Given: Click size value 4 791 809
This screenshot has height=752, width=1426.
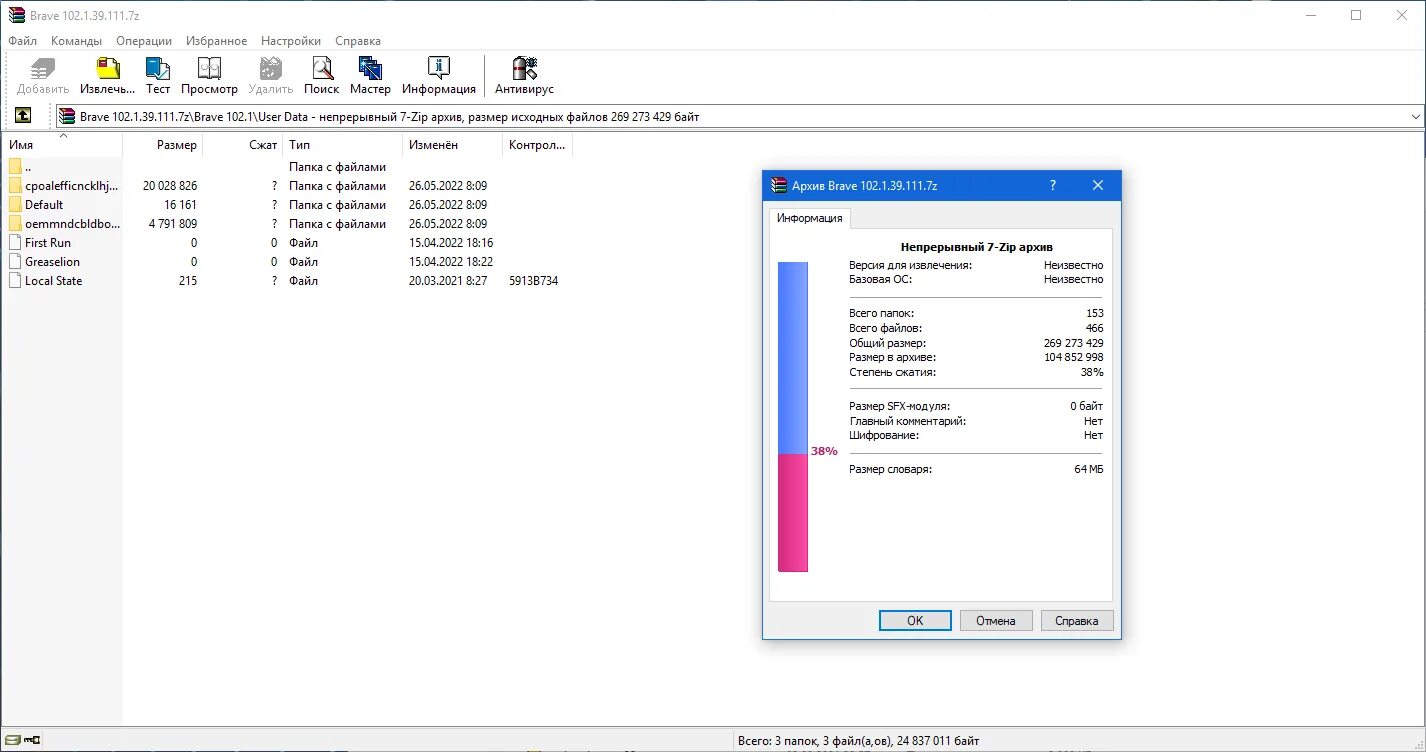Looking at the screenshot, I should point(173,224).
